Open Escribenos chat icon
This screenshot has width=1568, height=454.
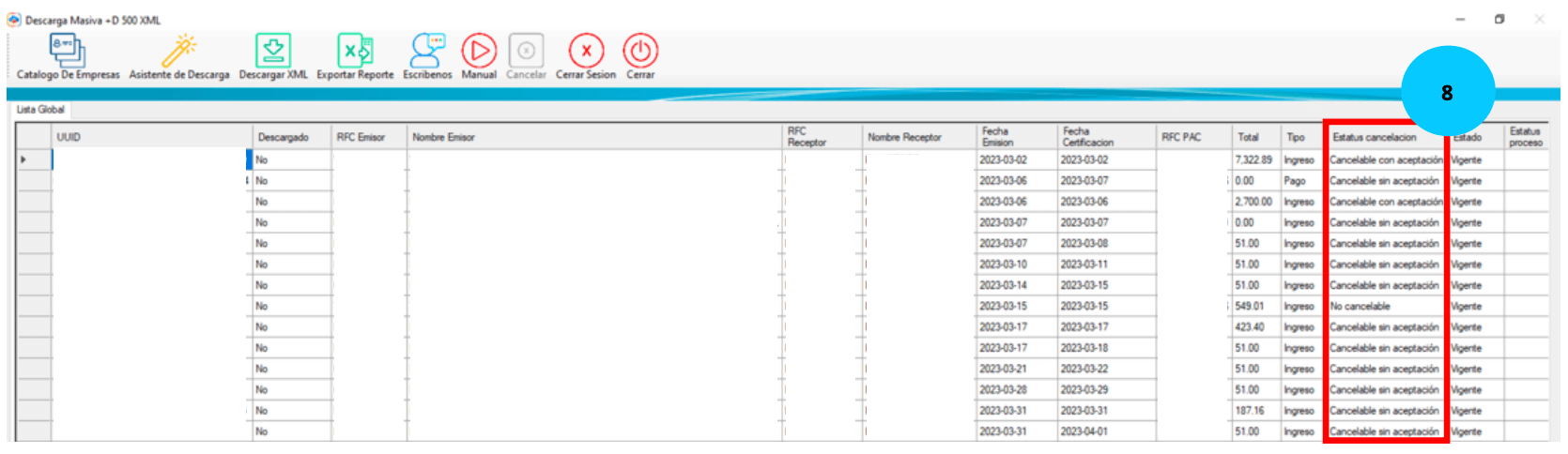pyautogui.click(x=427, y=53)
